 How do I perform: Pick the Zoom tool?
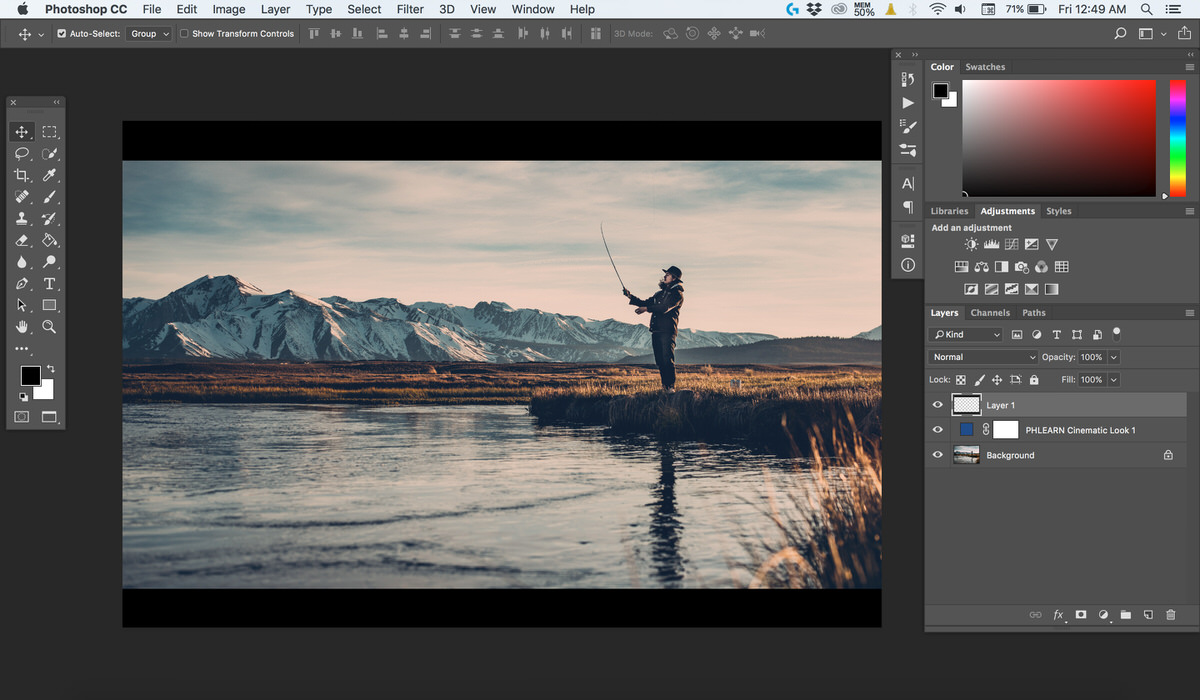click(50, 327)
